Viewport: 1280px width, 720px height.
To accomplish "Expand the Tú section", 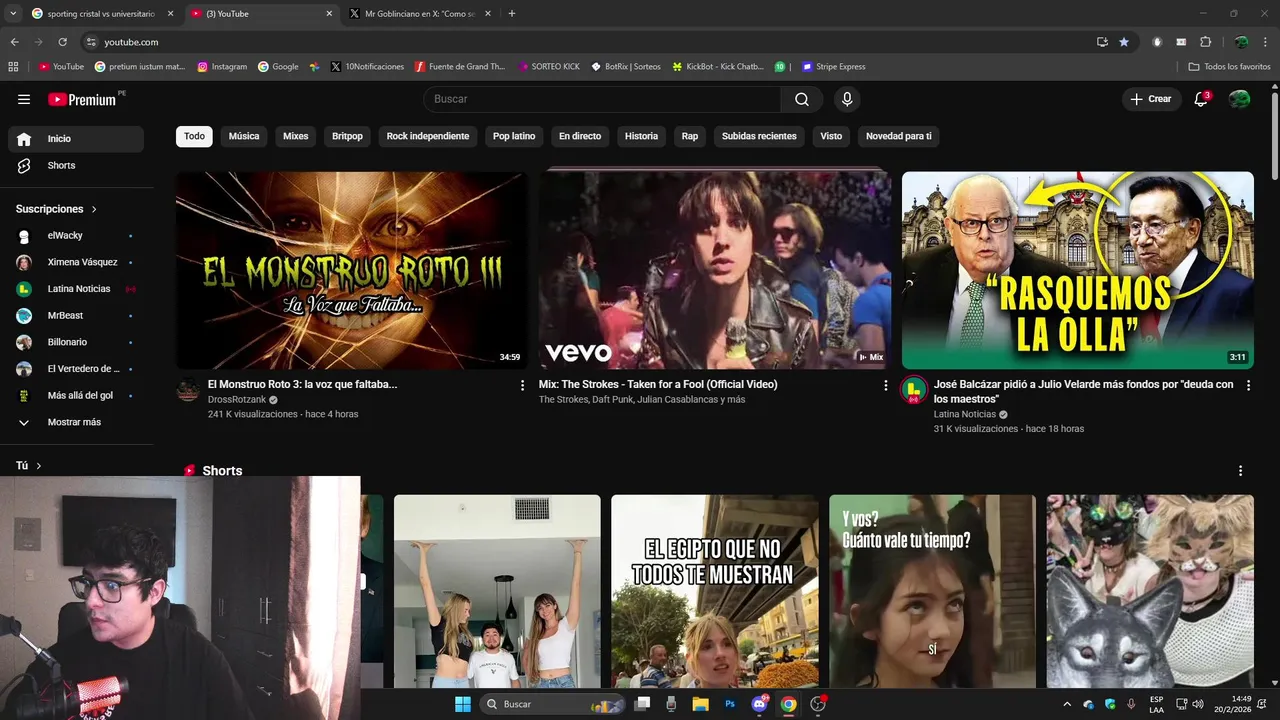I will pyautogui.click(x=29, y=465).
